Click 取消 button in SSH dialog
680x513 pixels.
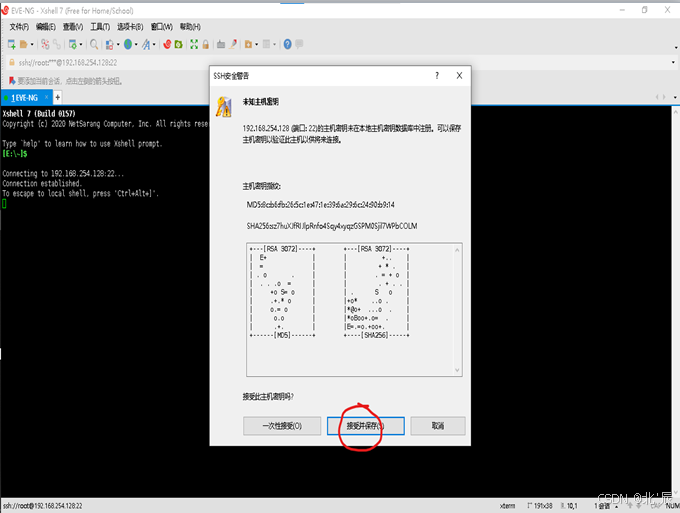(438, 426)
